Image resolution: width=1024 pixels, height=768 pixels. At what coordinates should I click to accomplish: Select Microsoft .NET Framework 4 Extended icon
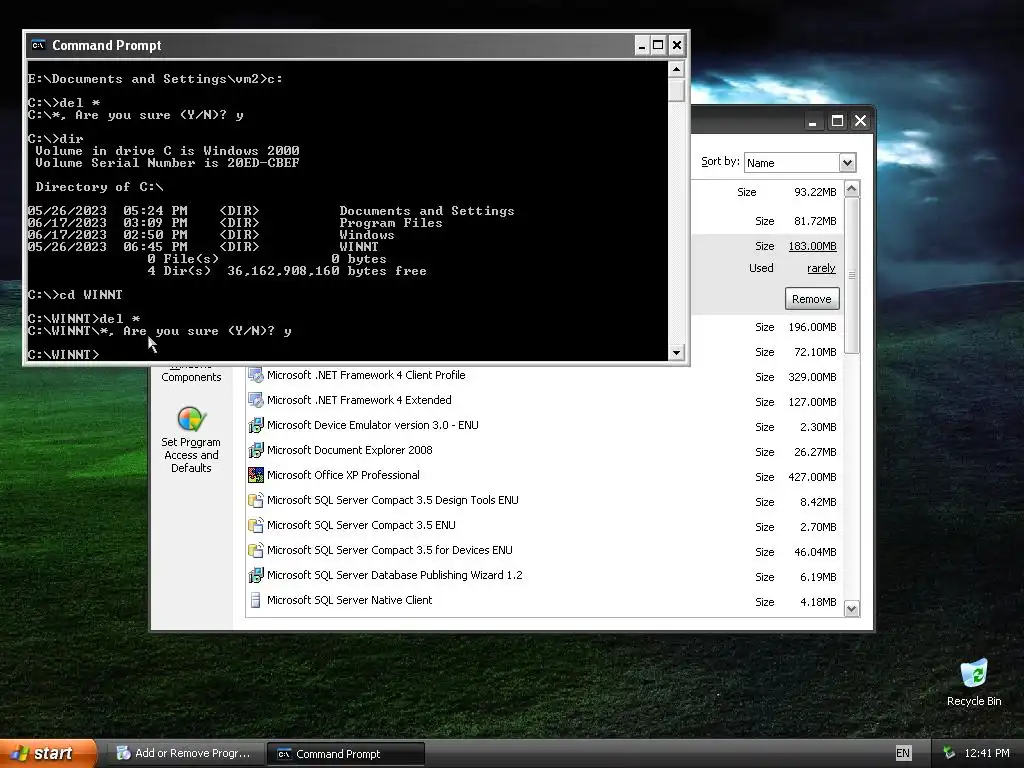tap(256, 400)
